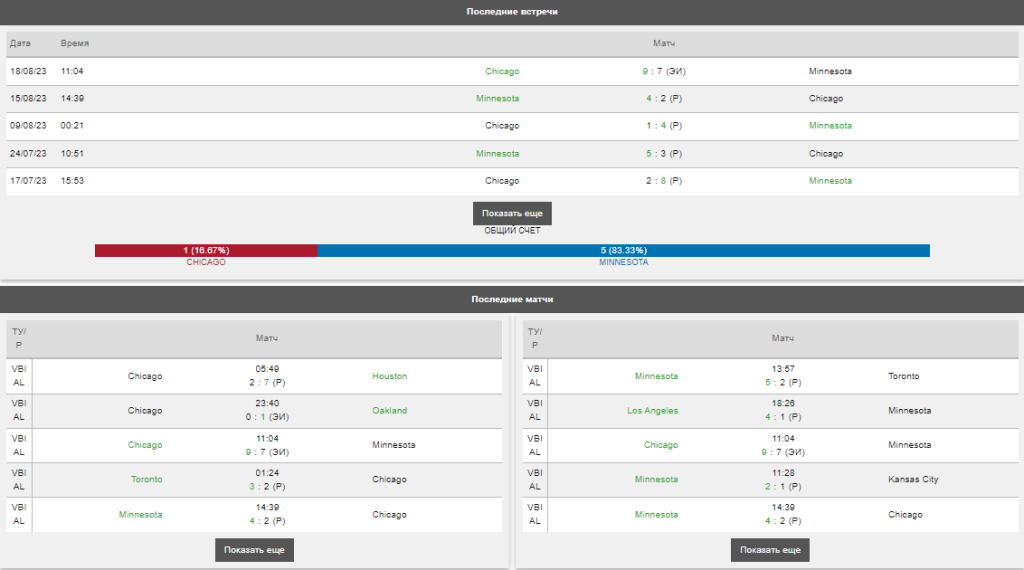Open the Oakland team link
The width and height of the screenshot is (1024, 570).
coord(389,411)
